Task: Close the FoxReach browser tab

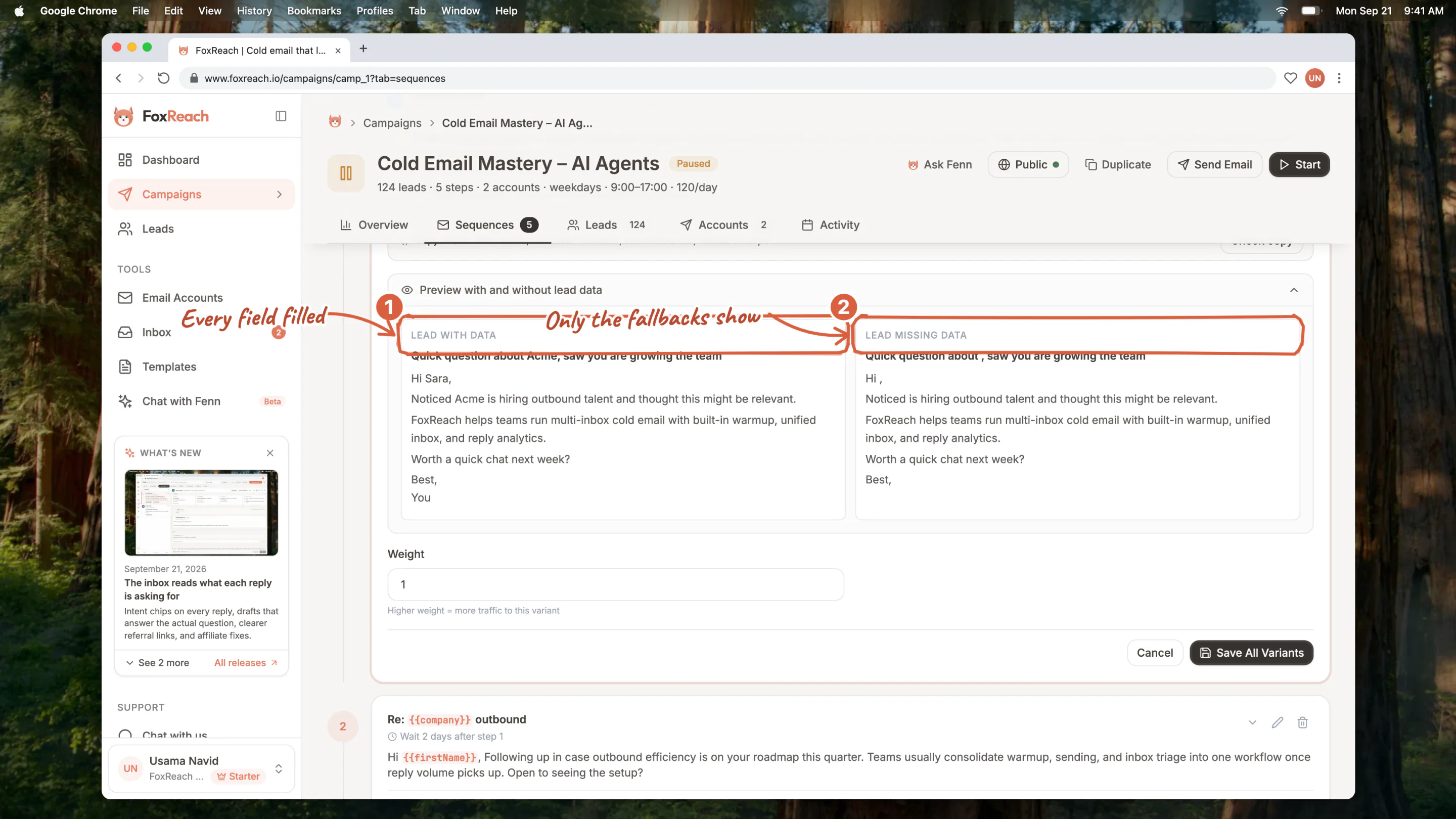Action: point(338,51)
